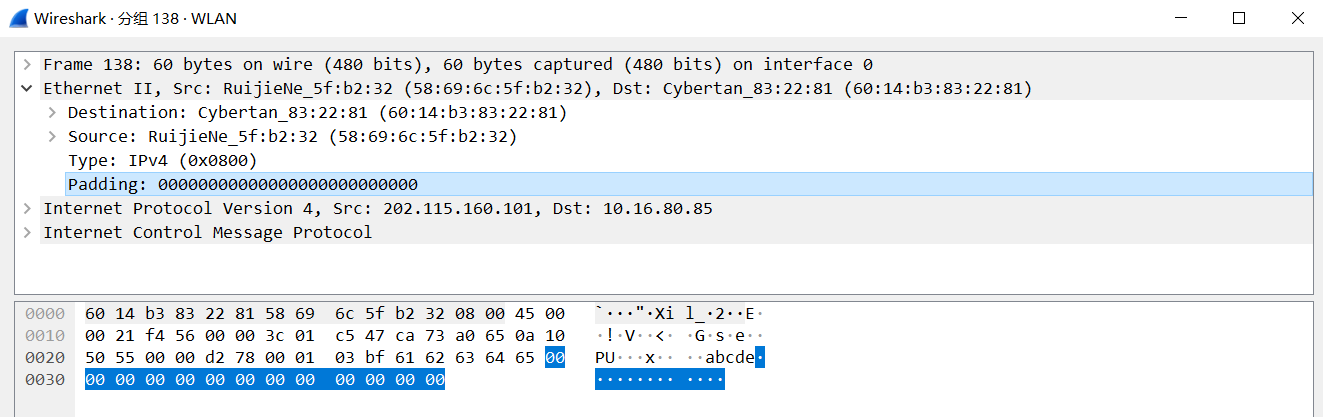Click hex offset 0000 row label
Screen dimensions: 1323x417
[x=45, y=313]
